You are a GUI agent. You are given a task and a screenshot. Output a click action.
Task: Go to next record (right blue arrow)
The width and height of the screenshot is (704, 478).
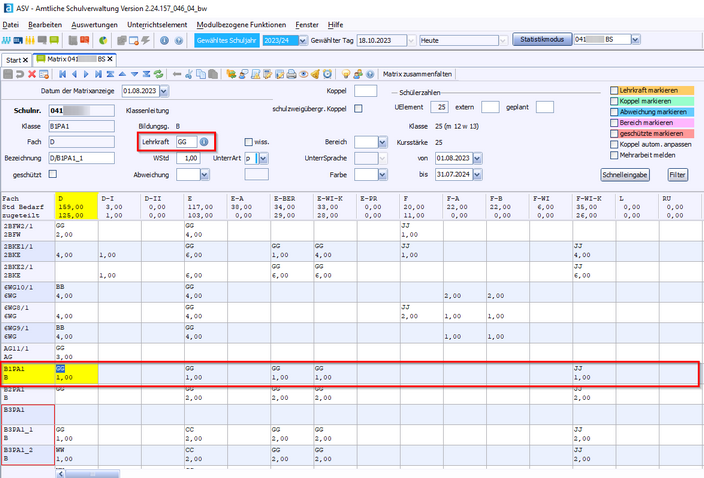click(x=86, y=75)
